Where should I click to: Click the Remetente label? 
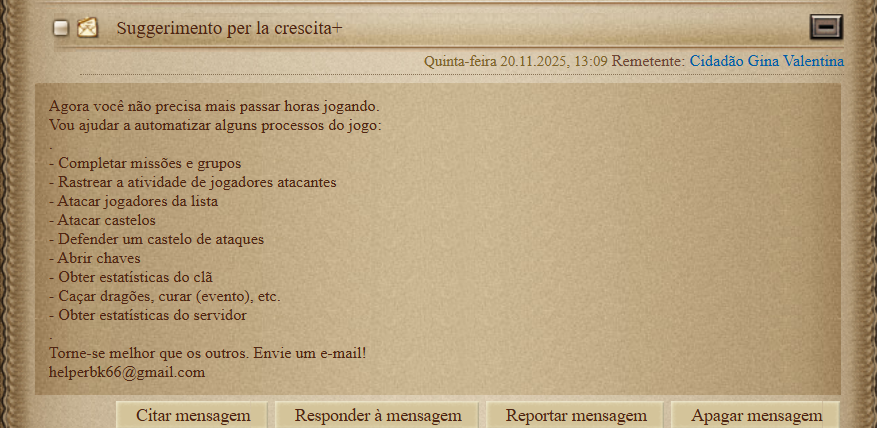(x=648, y=60)
